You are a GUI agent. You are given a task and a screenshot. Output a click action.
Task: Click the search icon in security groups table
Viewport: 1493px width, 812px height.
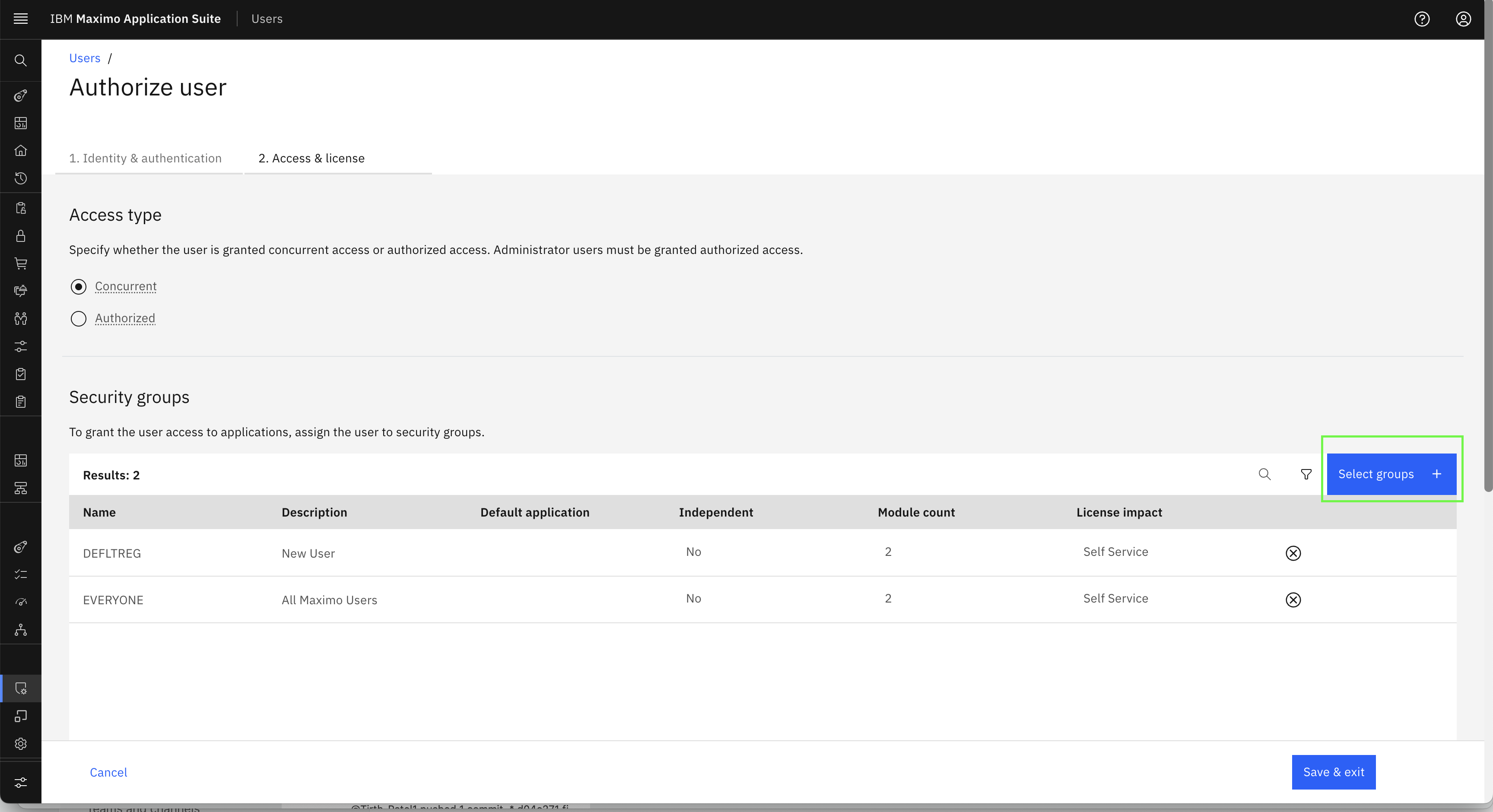click(x=1264, y=474)
